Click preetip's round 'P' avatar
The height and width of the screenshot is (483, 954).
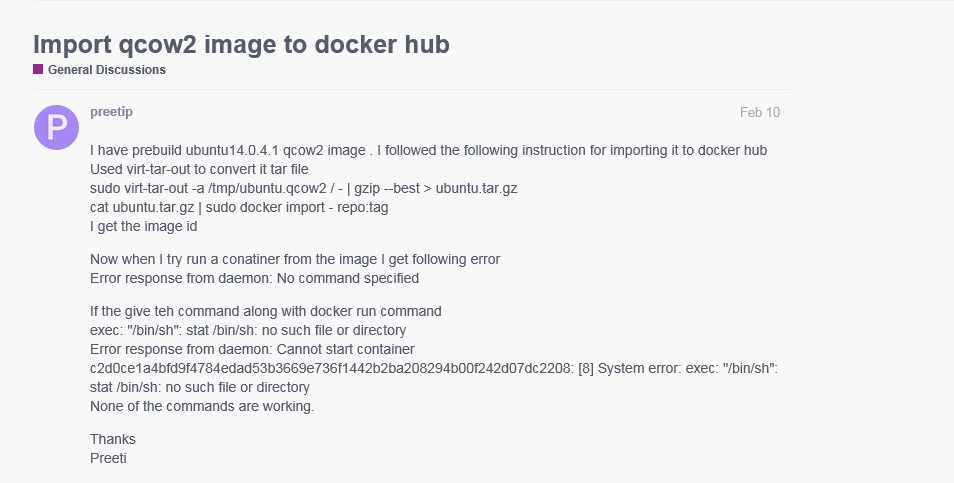tap(56, 126)
